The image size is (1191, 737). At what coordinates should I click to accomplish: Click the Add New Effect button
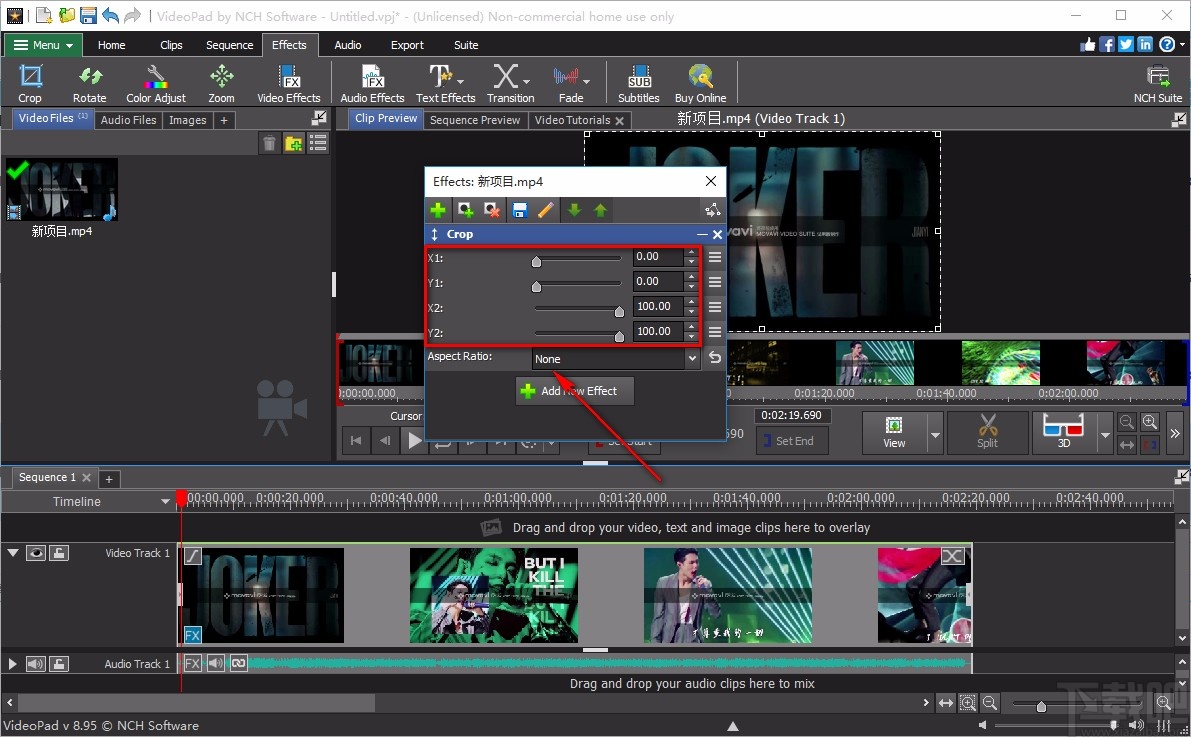(574, 391)
